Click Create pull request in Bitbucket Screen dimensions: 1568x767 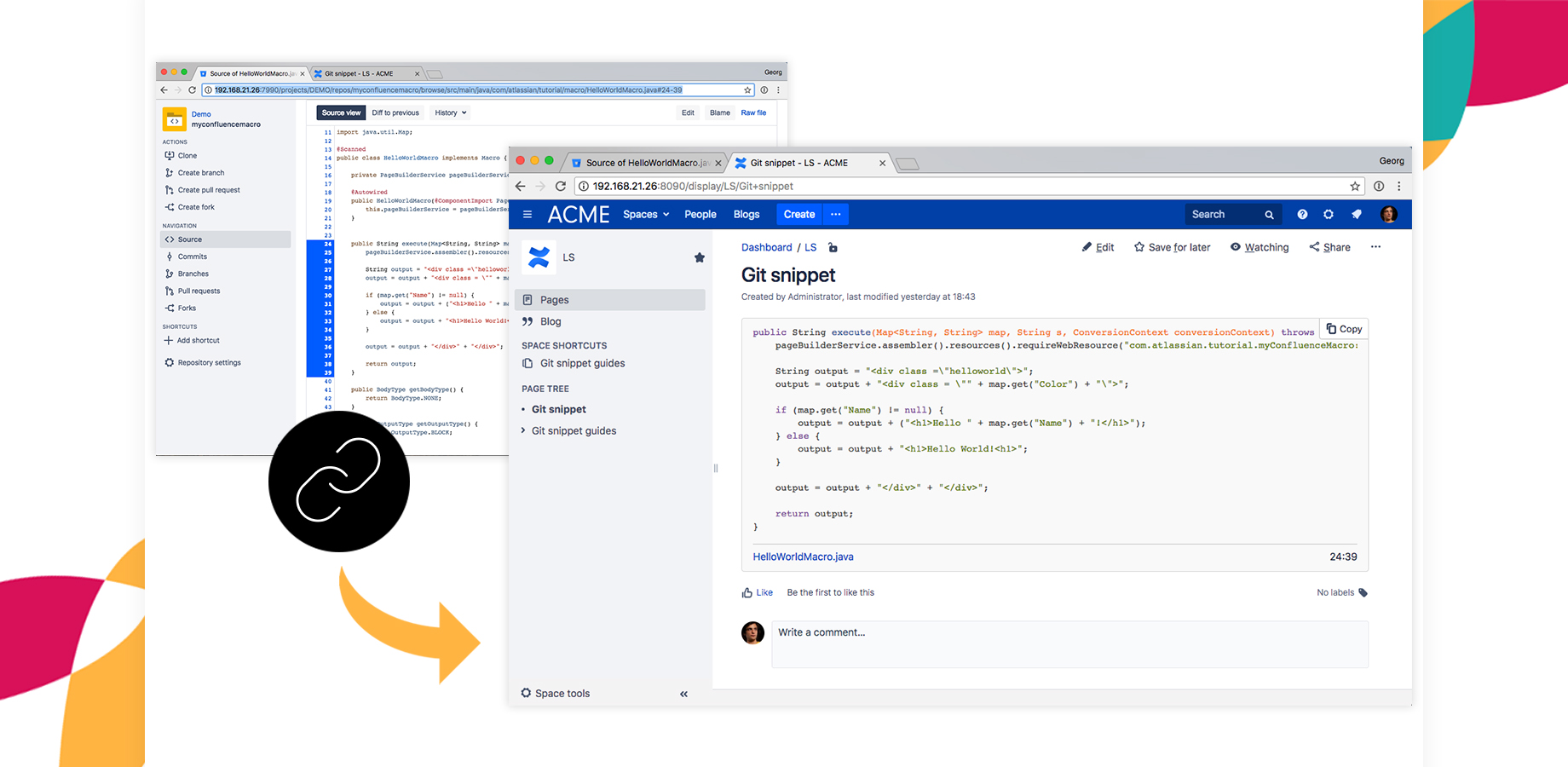tap(202, 190)
